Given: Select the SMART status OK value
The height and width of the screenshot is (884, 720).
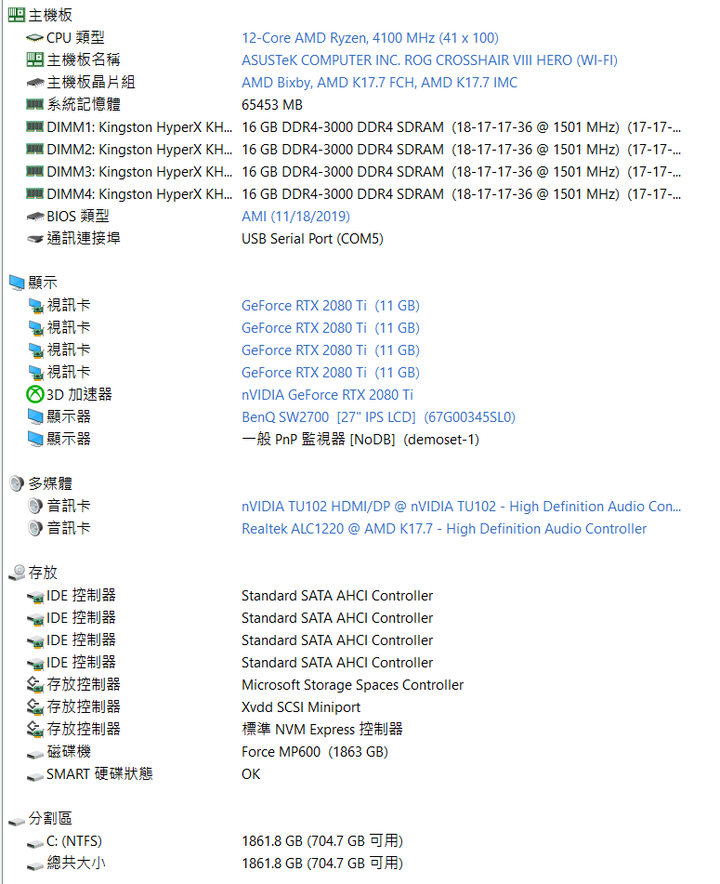Looking at the screenshot, I should tap(251, 774).
